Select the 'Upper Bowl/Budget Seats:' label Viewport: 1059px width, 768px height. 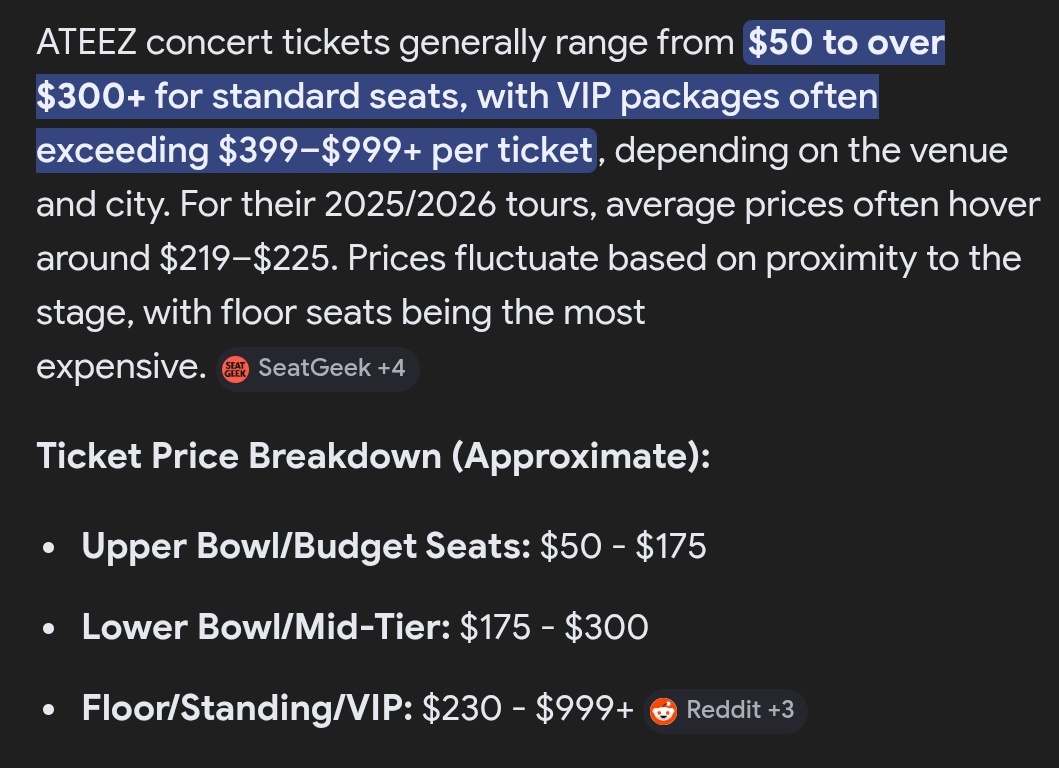pyautogui.click(x=305, y=546)
